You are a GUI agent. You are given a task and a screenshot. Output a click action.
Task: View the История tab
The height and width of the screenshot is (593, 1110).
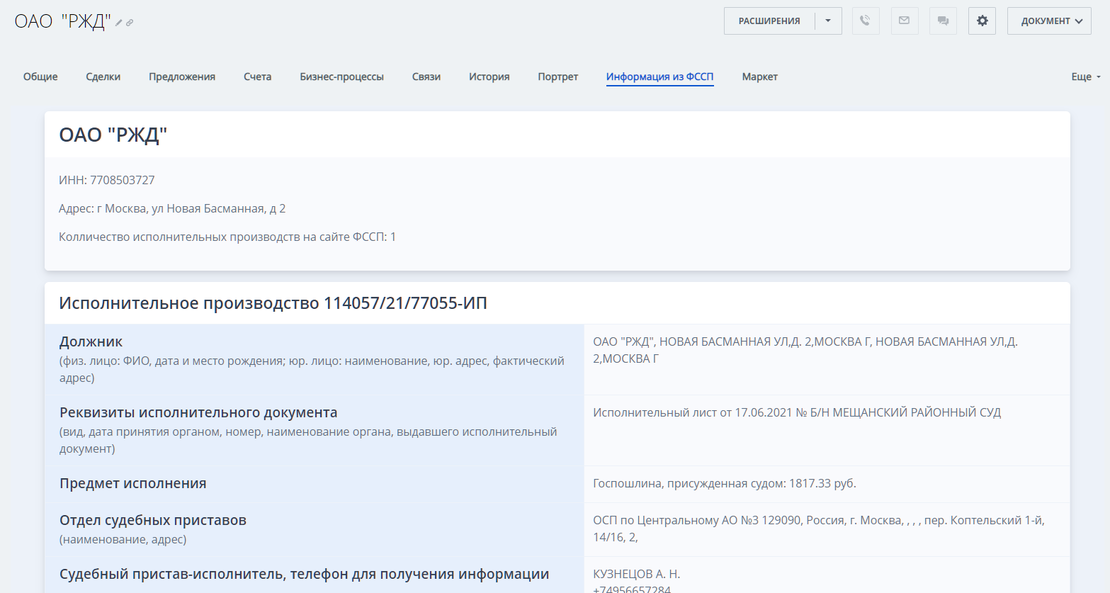coord(488,76)
